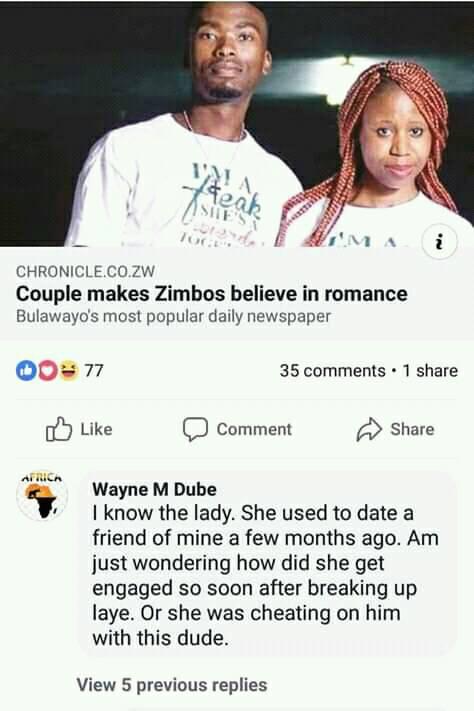Tap the info icon on article image
The image size is (474, 711).
439,243
